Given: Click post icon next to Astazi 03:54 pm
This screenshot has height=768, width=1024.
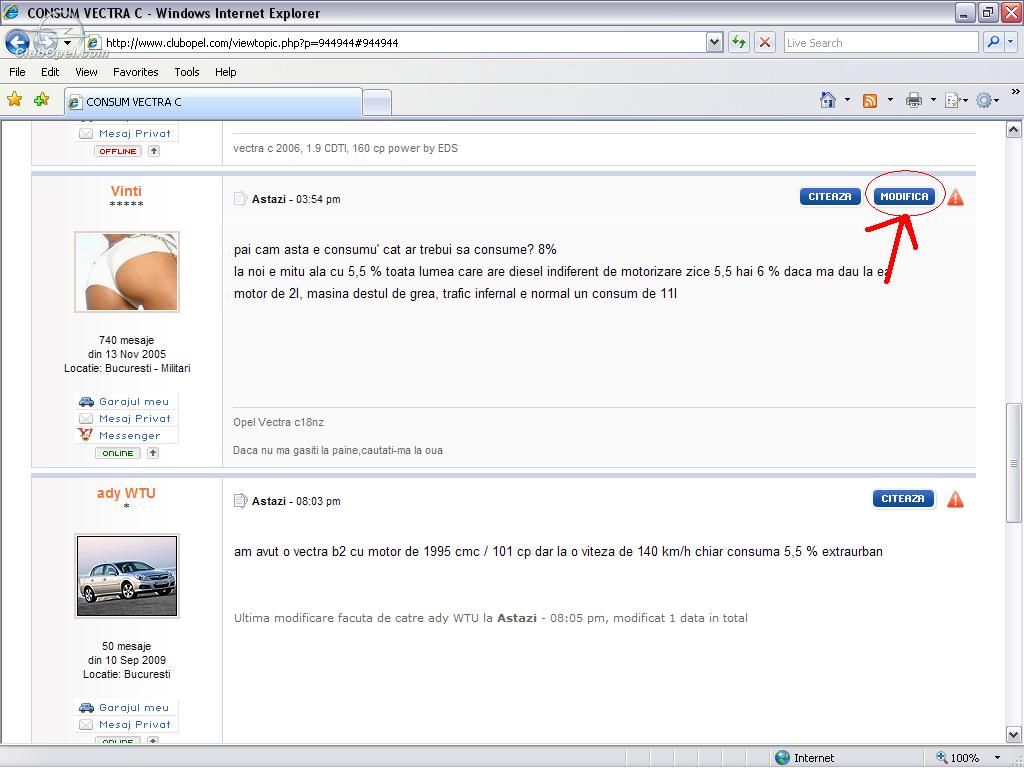Looking at the screenshot, I should coord(240,199).
